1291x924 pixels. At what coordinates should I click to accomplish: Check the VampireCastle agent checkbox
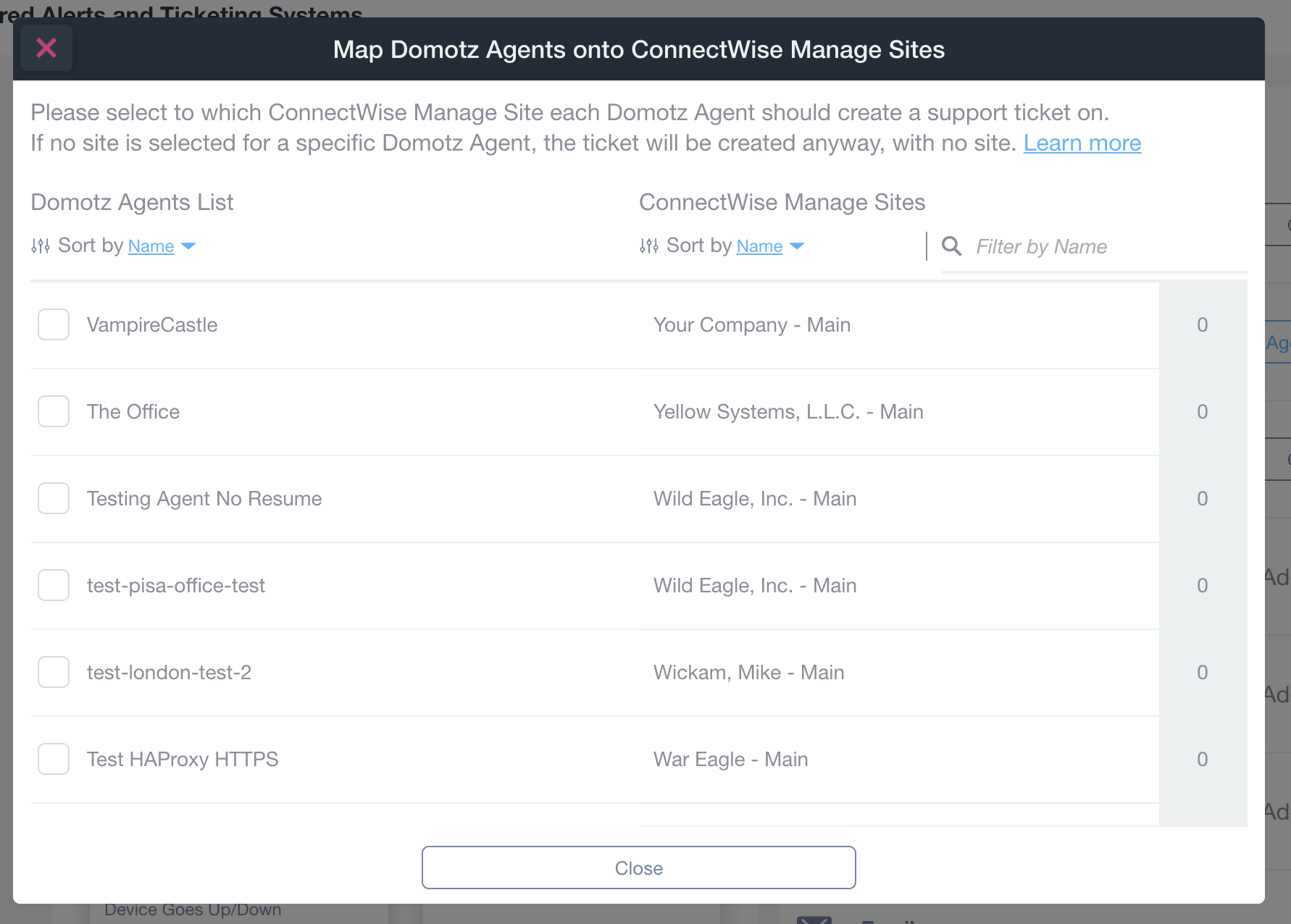pos(54,324)
